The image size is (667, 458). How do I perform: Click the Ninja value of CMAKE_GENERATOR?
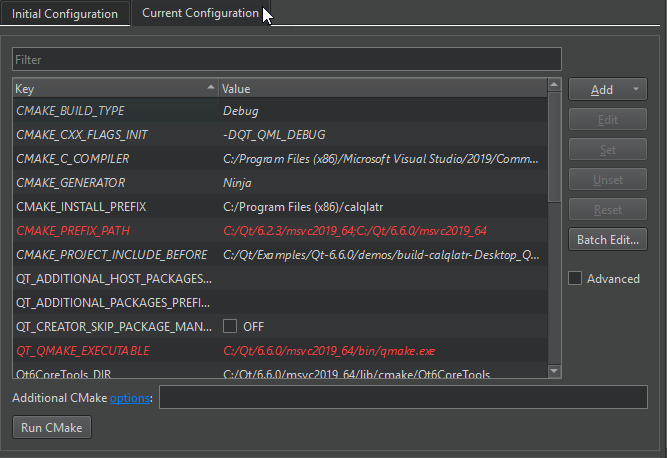click(237, 183)
